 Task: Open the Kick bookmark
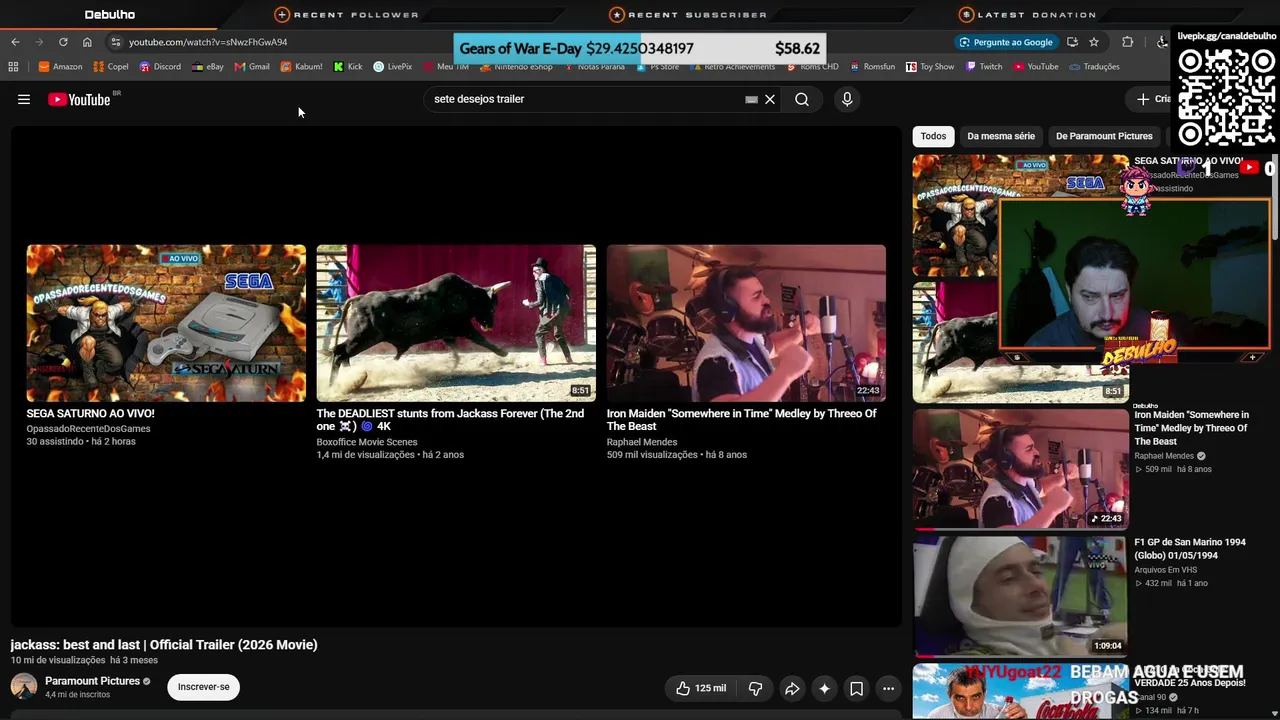pos(348,67)
